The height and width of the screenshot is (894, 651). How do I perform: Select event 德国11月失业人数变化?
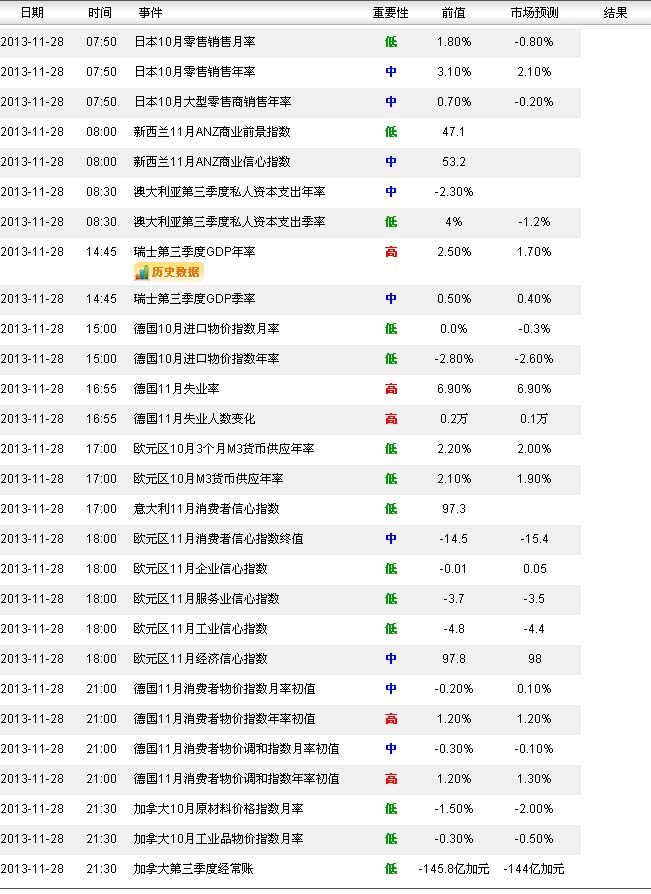click(x=194, y=419)
